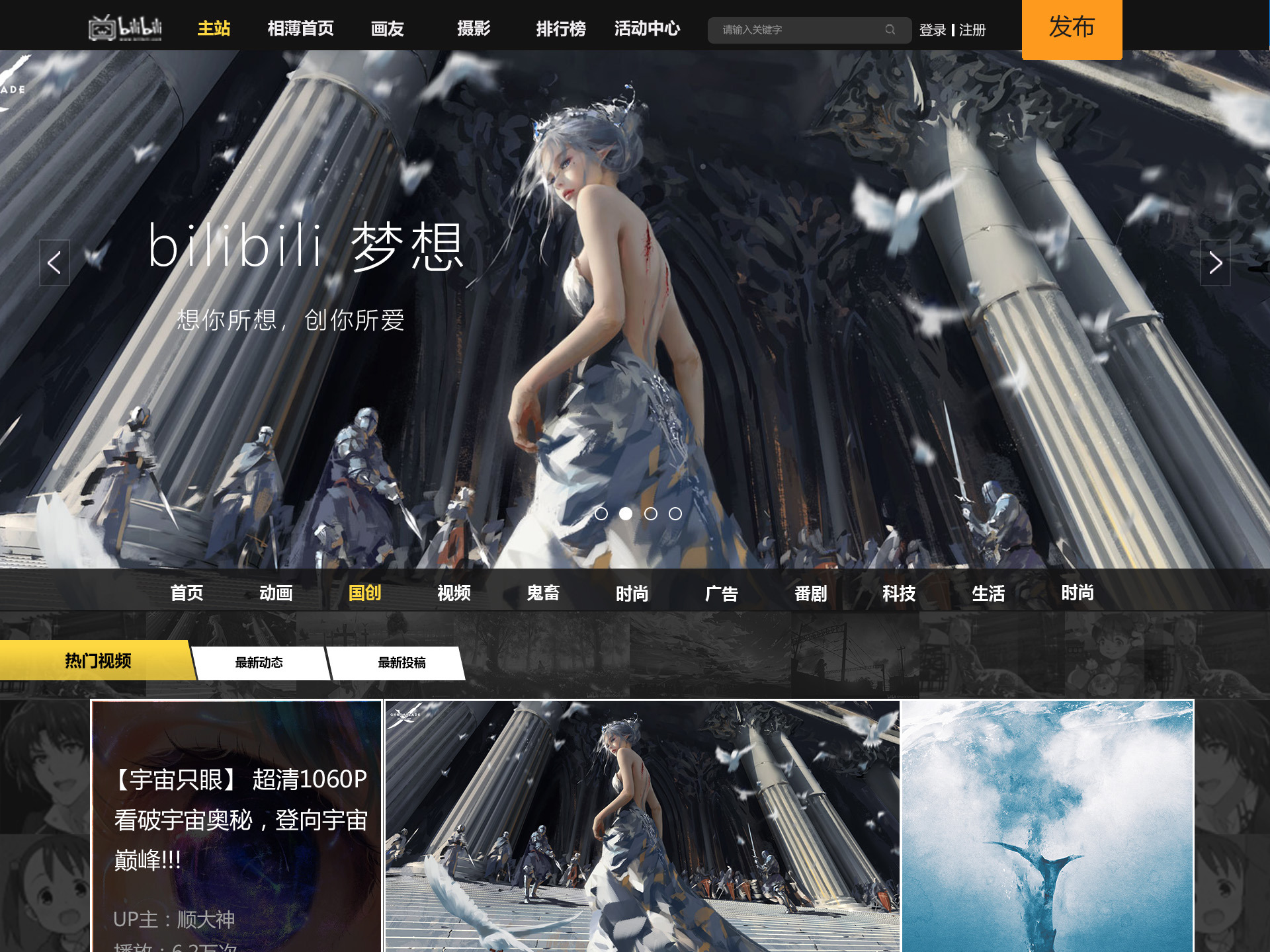The image size is (1270, 952).
Task: Go to previous banner slide arrow
Action: (54, 263)
